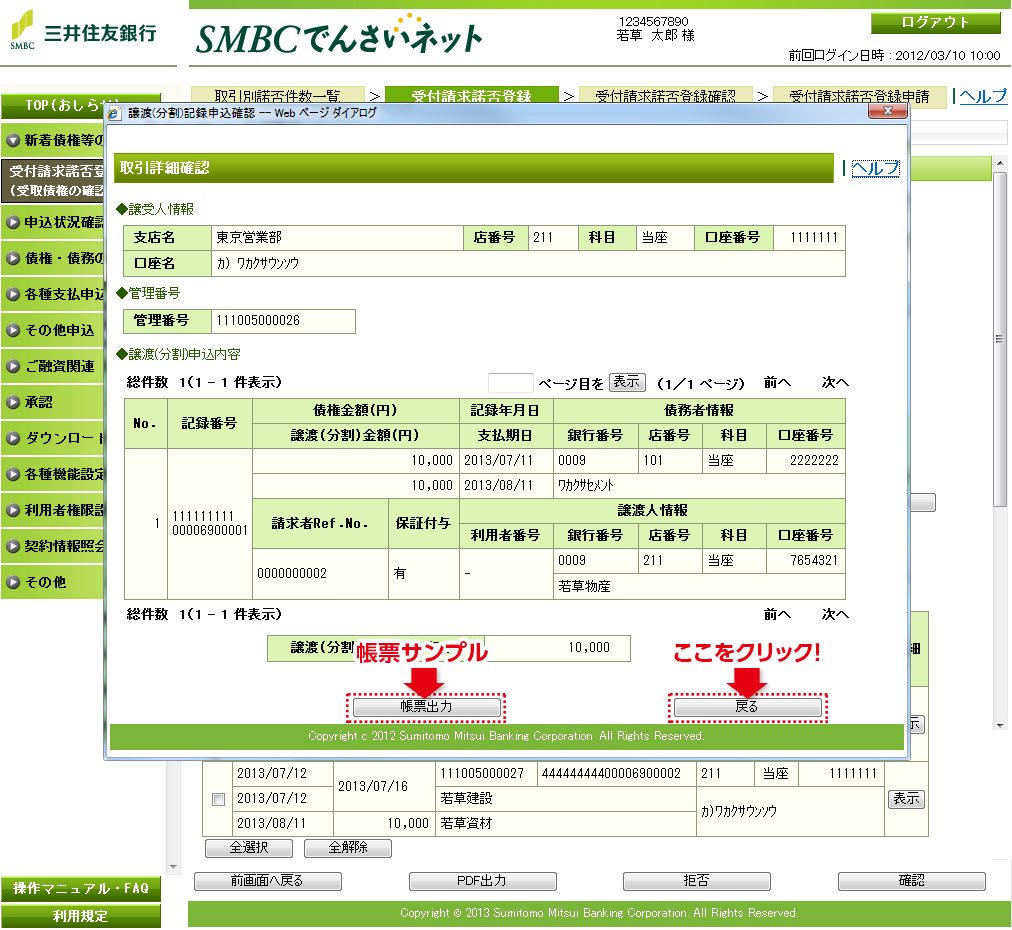Click the 前画面へ戻る button
The height and width of the screenshot is (930, 1012).
click(x=268, y=881)
